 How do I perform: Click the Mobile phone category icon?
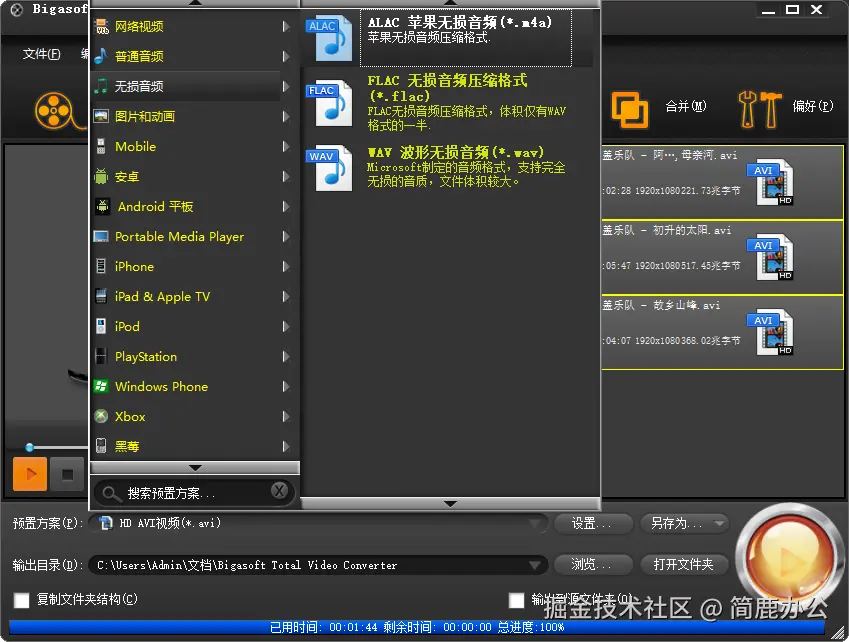click(x=101, y=146)
